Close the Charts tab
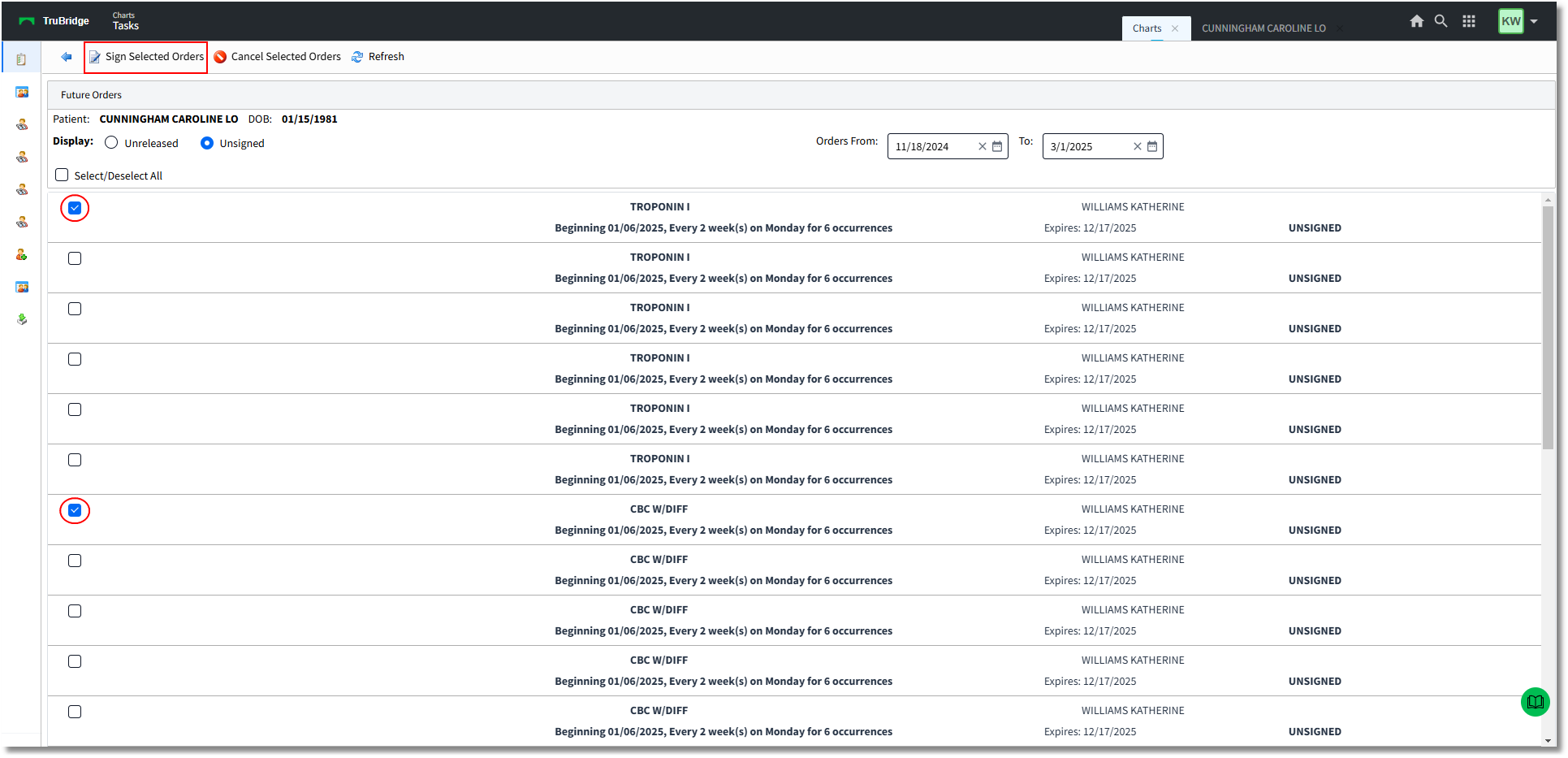1568x758 pixels. click(x=1175, y=28)
